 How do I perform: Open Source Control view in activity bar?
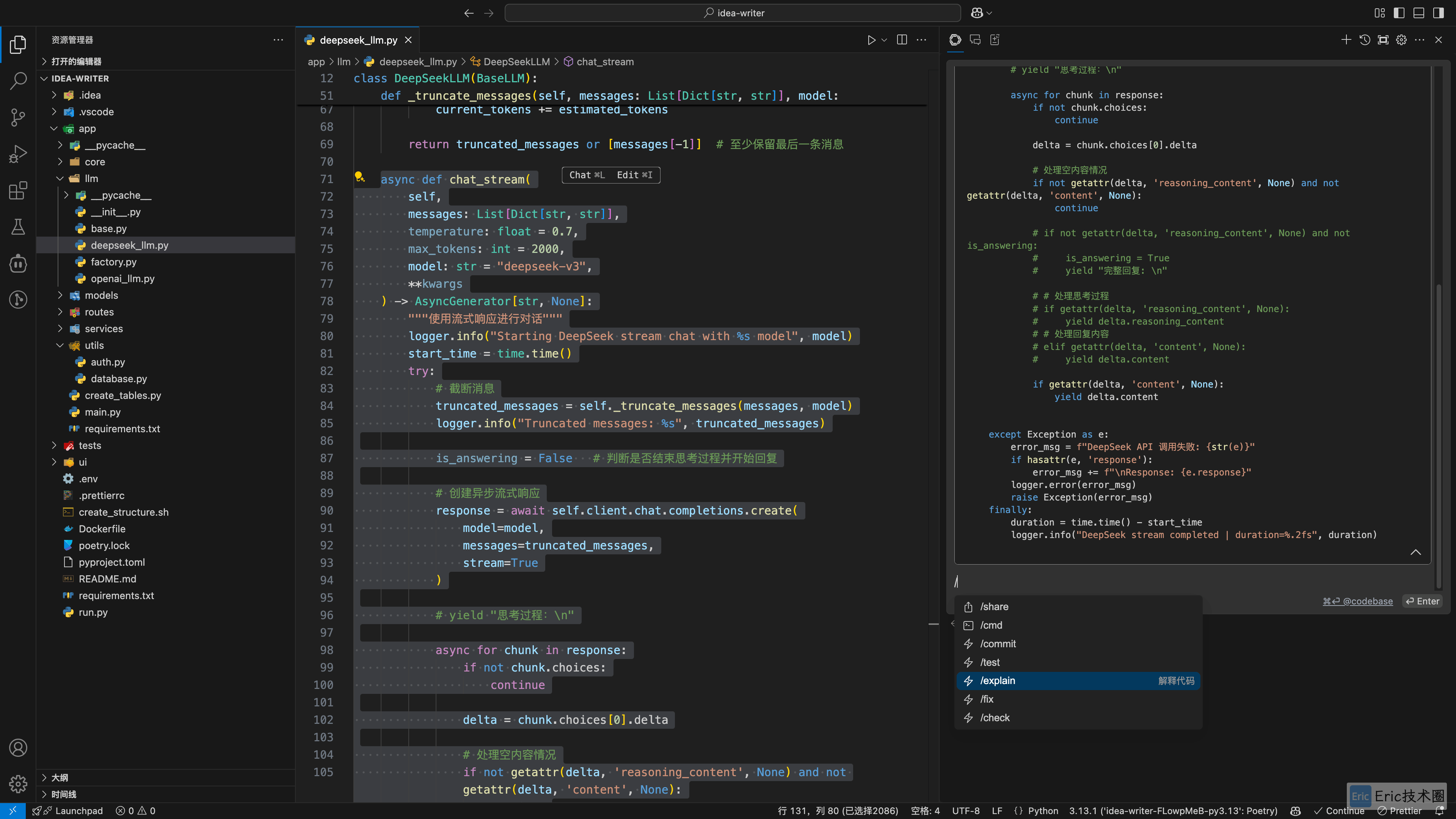tap(18, 118)
